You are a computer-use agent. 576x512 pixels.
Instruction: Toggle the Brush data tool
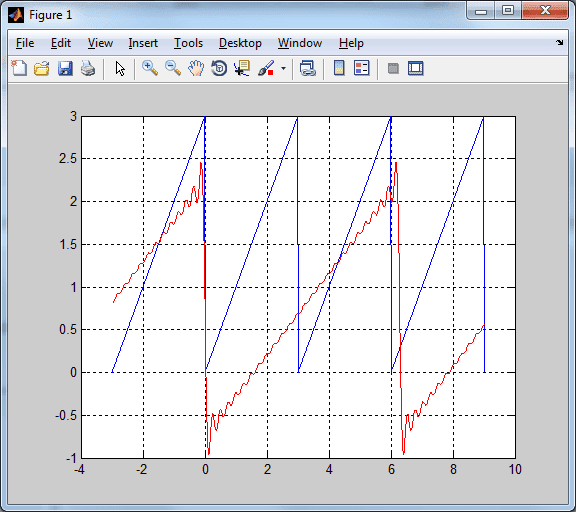pyautogui.click(x=266, y=68)
